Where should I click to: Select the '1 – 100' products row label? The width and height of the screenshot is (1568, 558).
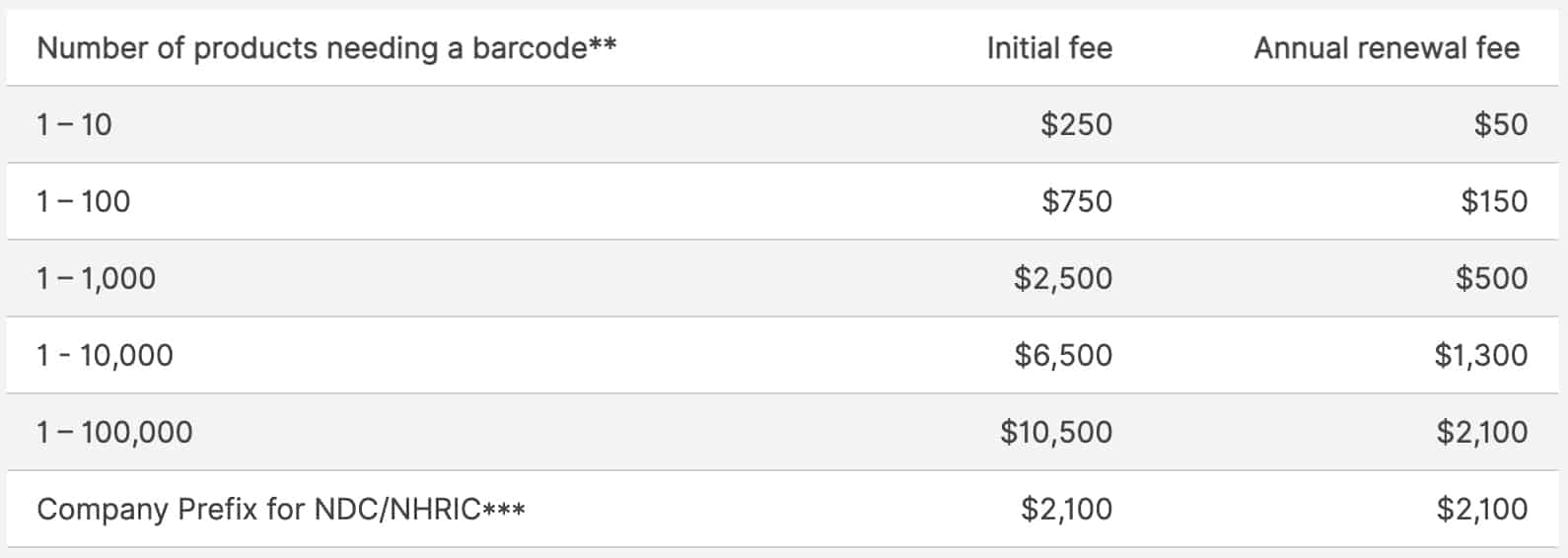pos(83,201)
